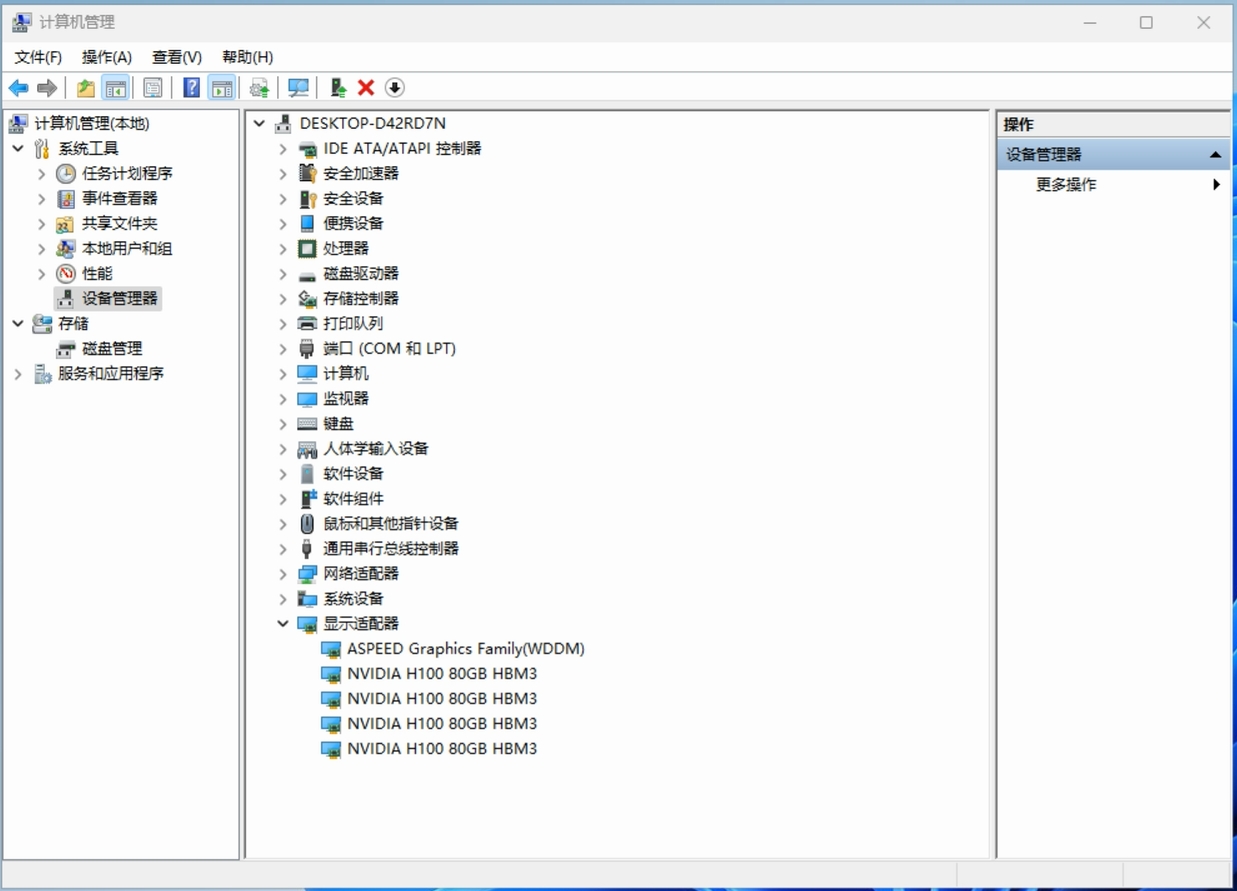The height and width of the screenshot is (891, 1237).
Task: Collapse the 显示适配器 category
Action: click(283, 623)
